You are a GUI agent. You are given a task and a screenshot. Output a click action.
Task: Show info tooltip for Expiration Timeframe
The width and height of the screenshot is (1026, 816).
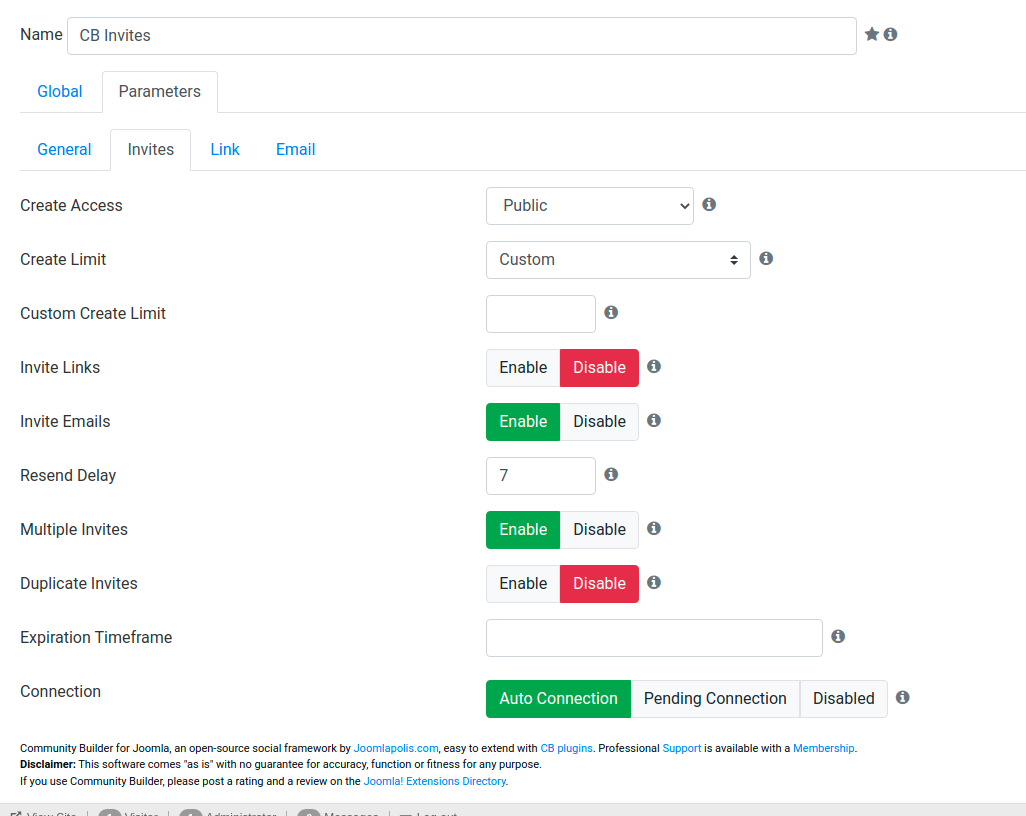click(838, 637)
